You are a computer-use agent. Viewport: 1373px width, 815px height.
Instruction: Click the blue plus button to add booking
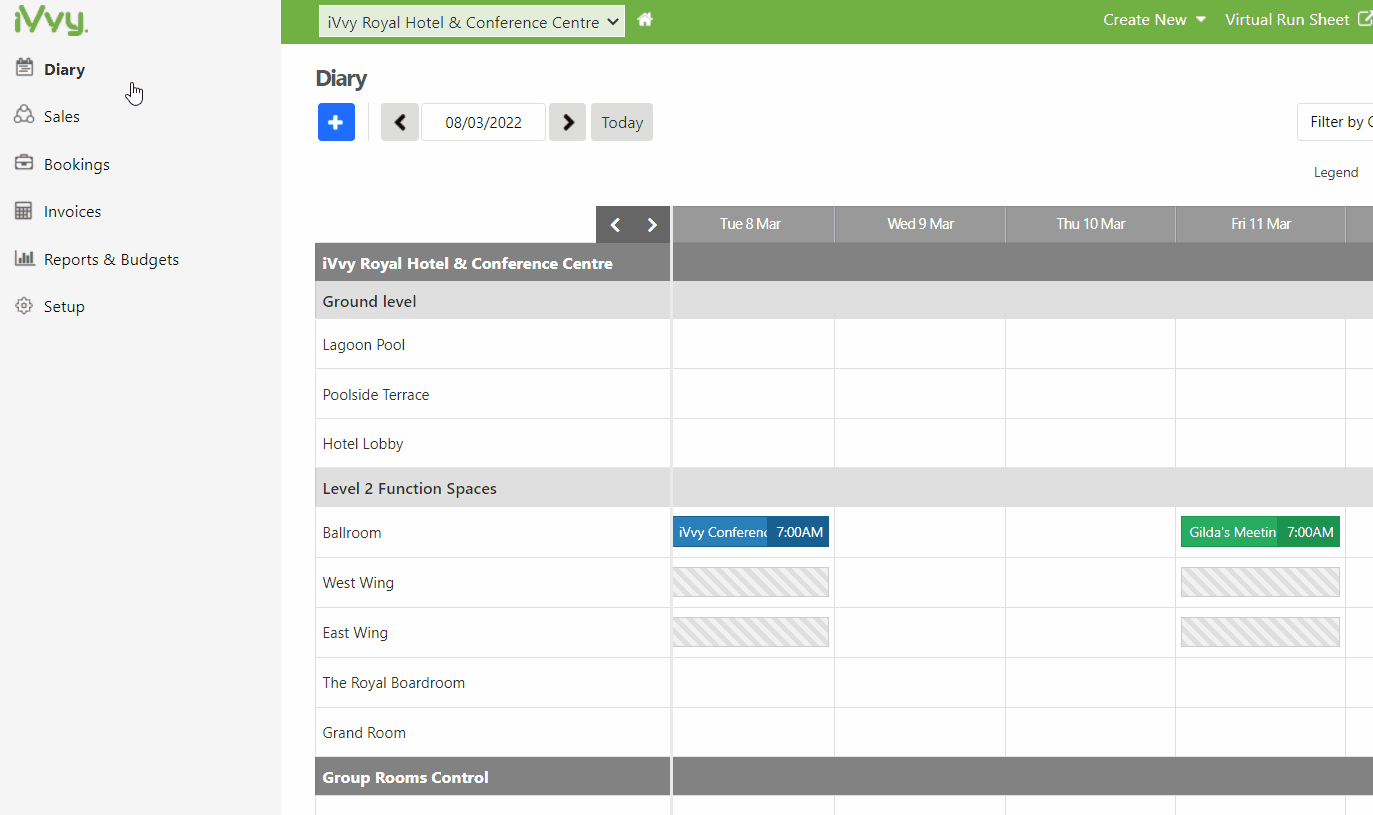pos(336,121)
